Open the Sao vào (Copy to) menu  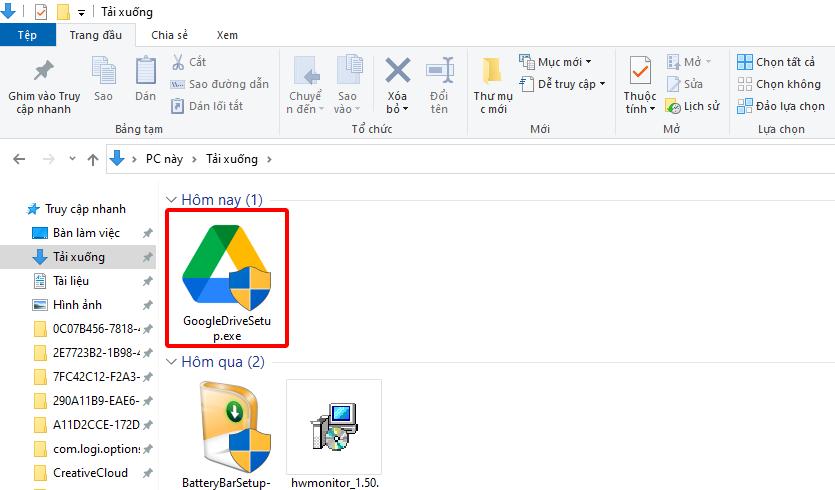click(x=347, y=85)
